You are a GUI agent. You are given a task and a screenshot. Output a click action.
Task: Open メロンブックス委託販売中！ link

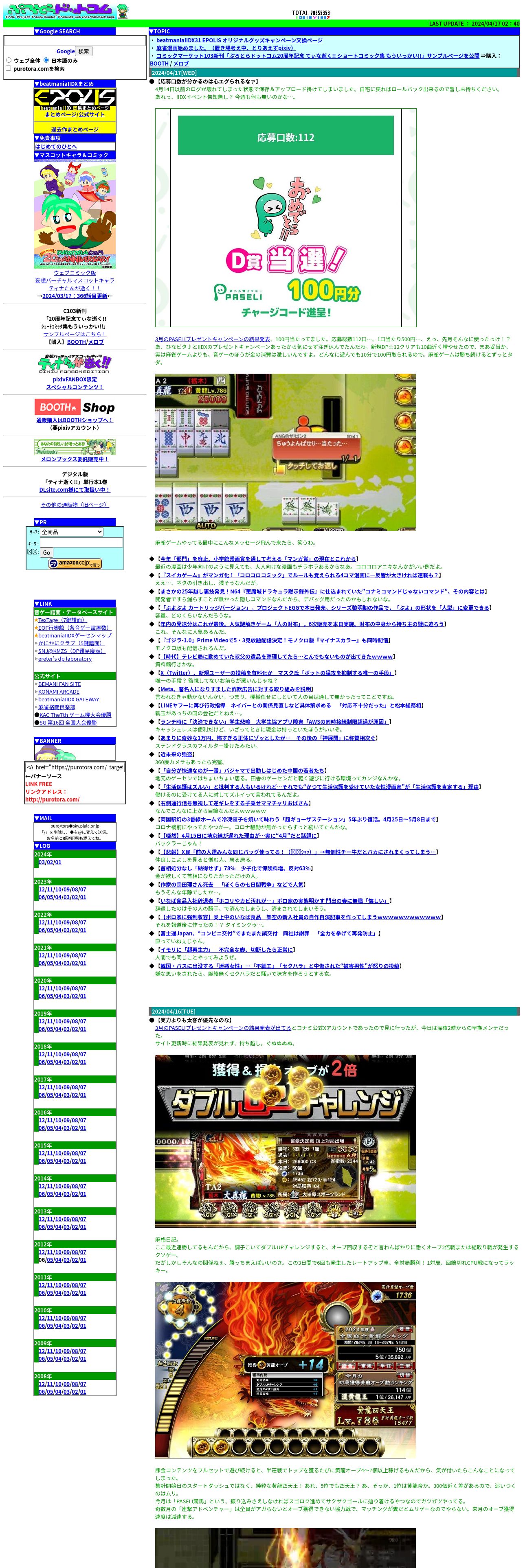click(x=74, y=460)
